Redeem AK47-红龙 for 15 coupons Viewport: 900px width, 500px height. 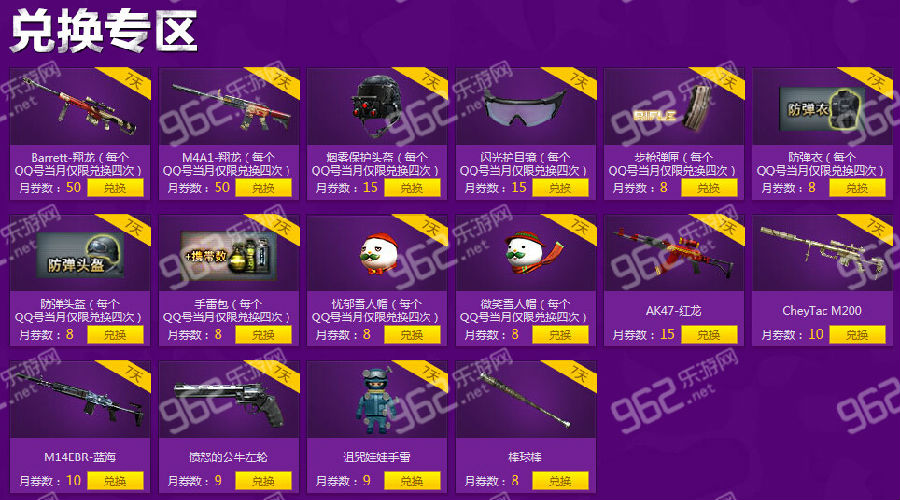coord(709,335)
